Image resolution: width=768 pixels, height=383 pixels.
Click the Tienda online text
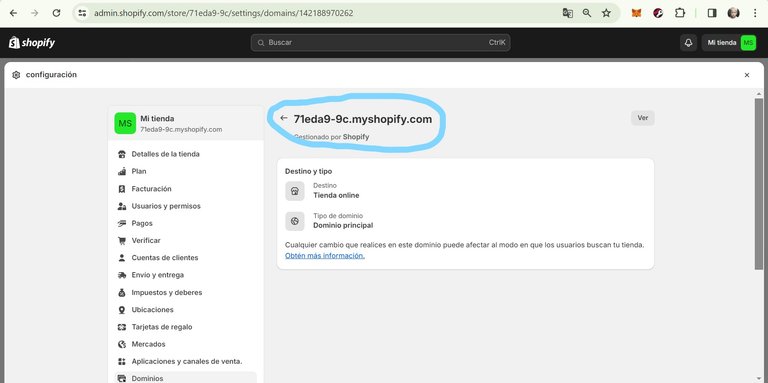336,195
